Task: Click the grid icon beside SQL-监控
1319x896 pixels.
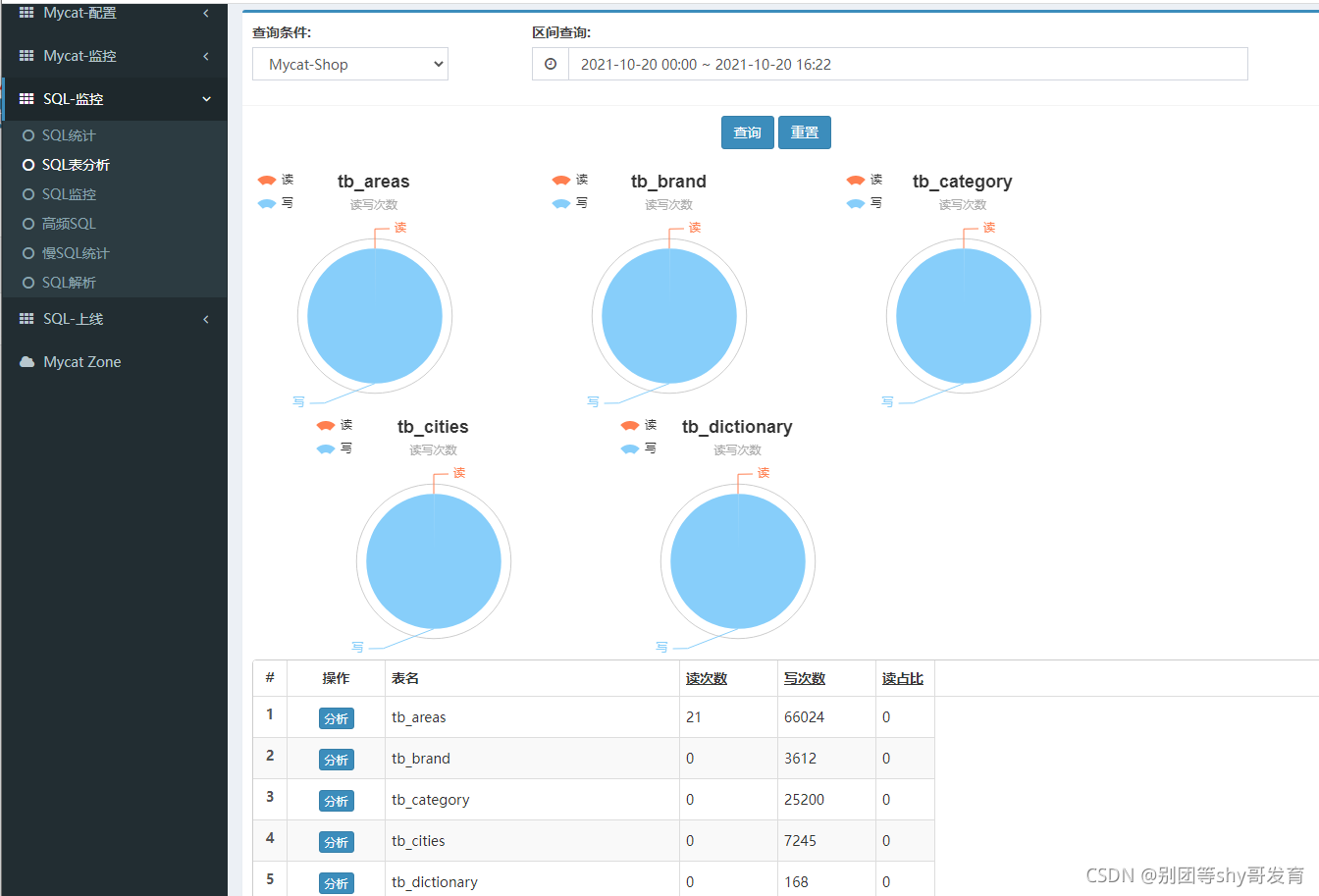Action: pos(26,99)
